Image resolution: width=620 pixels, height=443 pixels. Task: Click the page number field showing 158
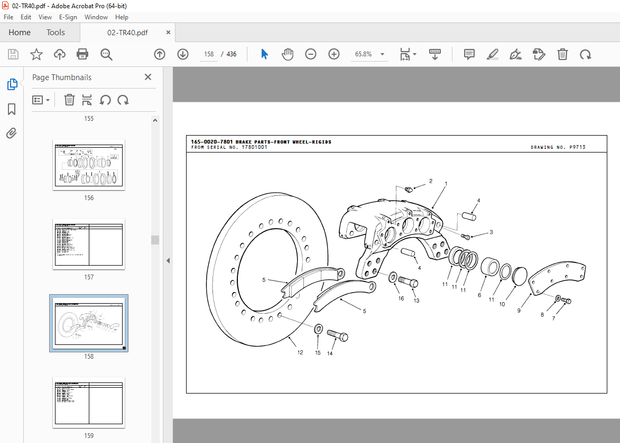209,54
